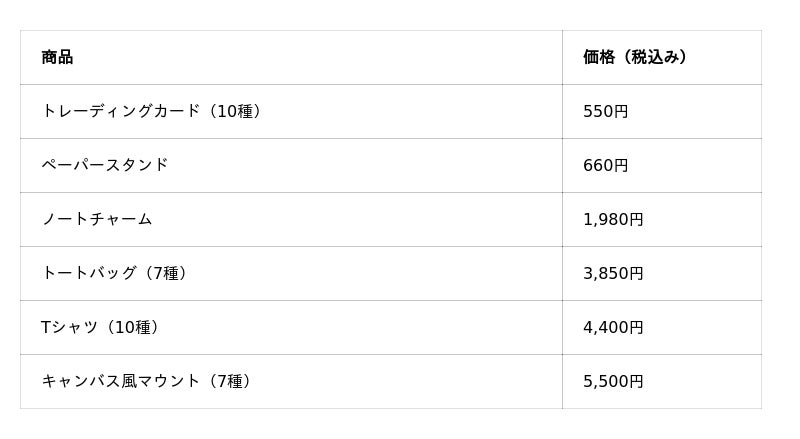800x439 pixels.
Task: Select the ペーパースタンド product cell
Action: (105, 165)
